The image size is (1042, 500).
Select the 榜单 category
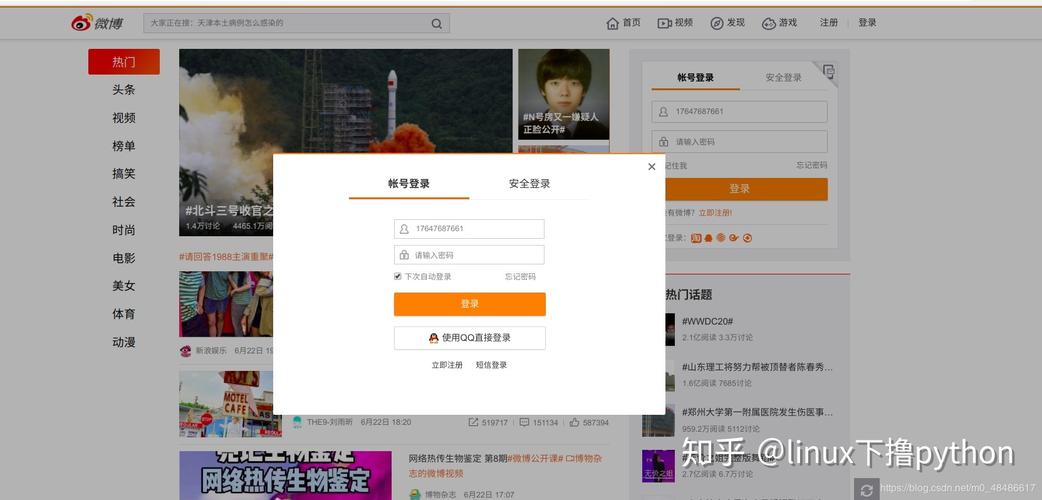coord(124,146)
